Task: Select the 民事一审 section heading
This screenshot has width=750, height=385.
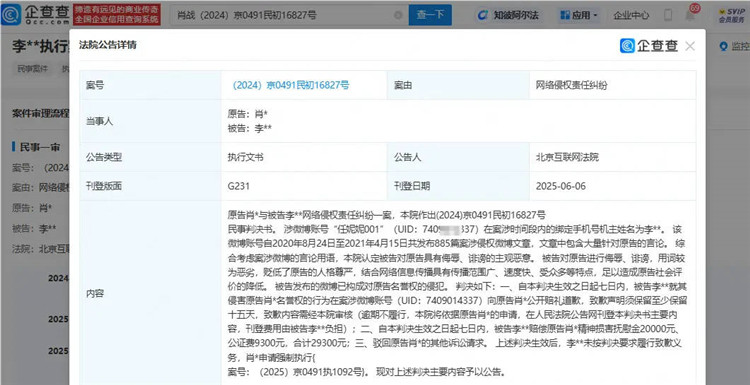Action: click(39, 147)
